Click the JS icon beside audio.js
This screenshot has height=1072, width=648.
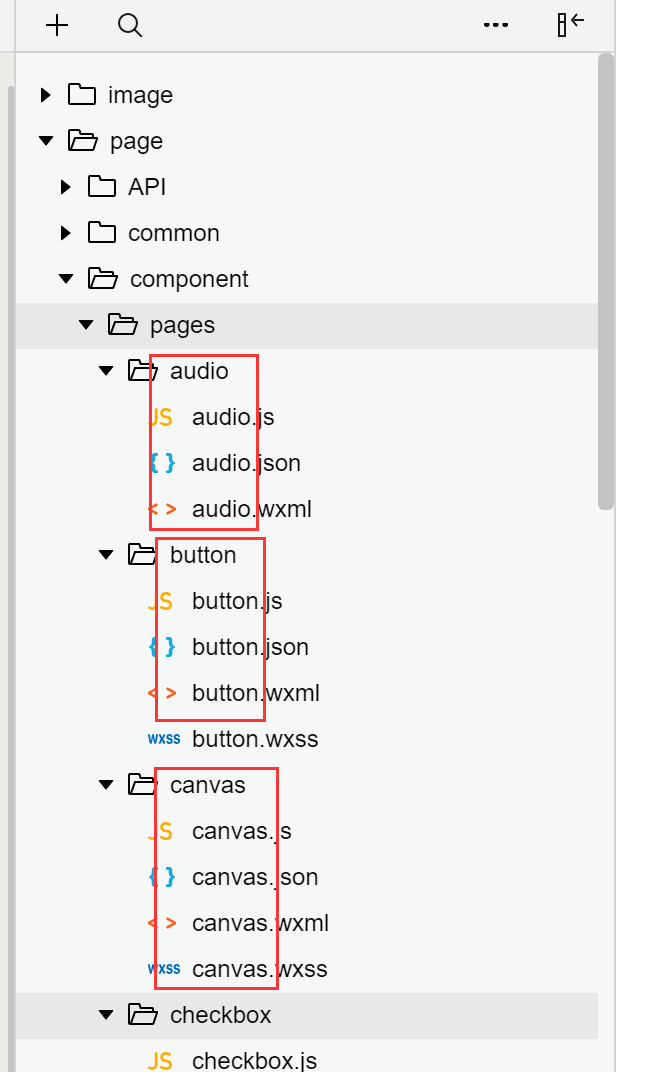pos(160,417)
